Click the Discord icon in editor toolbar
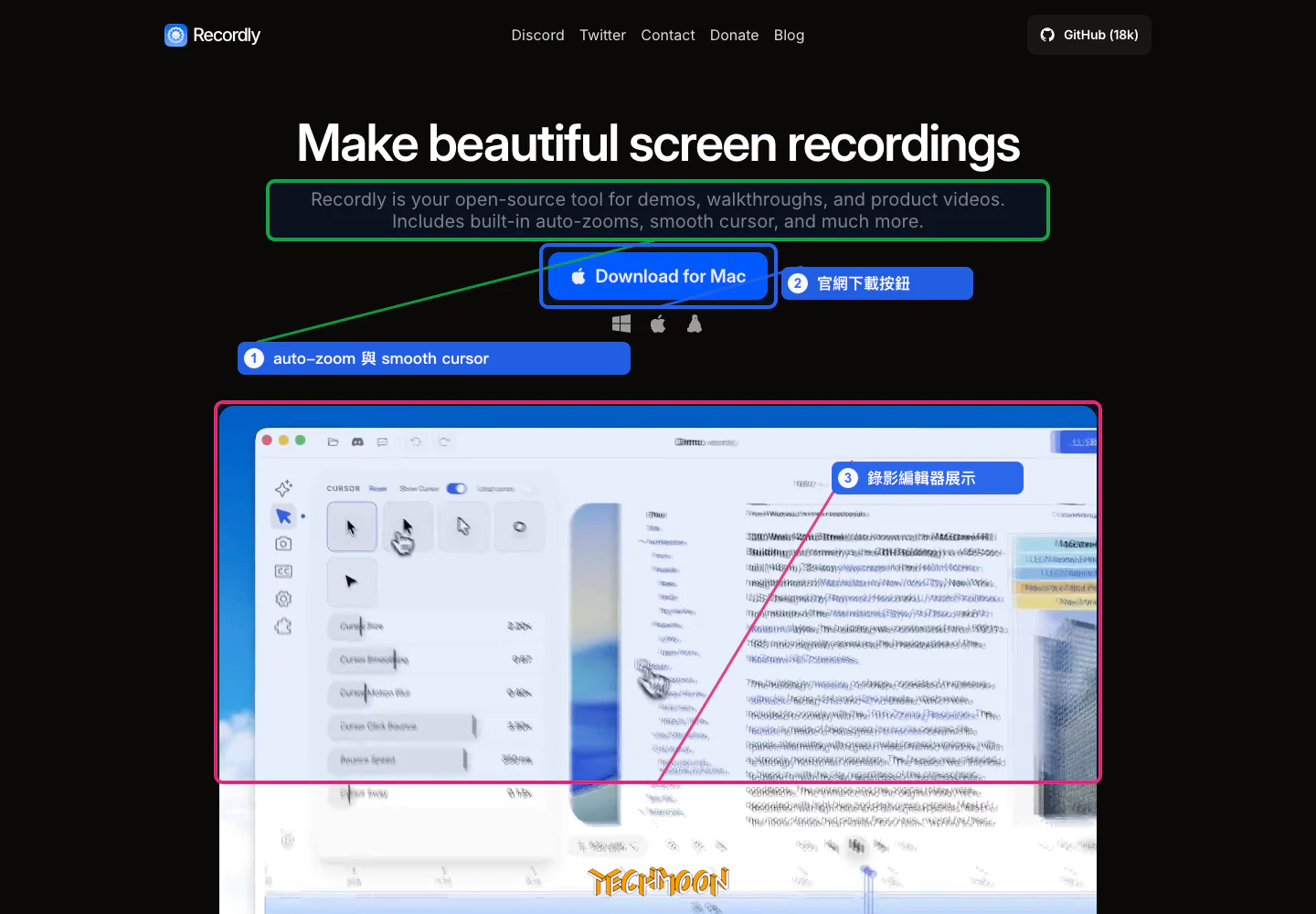1316x914 pixels. click(357, 441)
